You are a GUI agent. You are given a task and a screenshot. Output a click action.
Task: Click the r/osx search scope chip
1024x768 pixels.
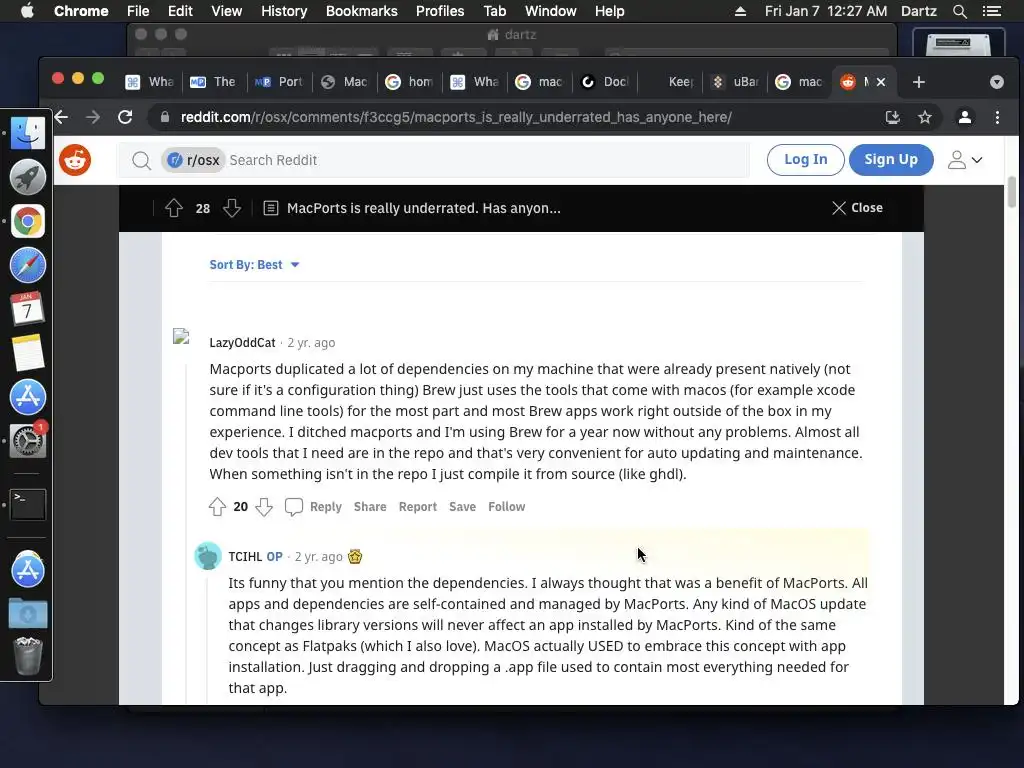(193, 160)
